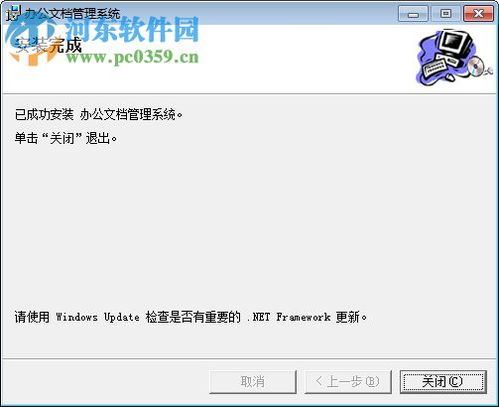Click the .NET Framework words in the notice

tap(289, 317)
